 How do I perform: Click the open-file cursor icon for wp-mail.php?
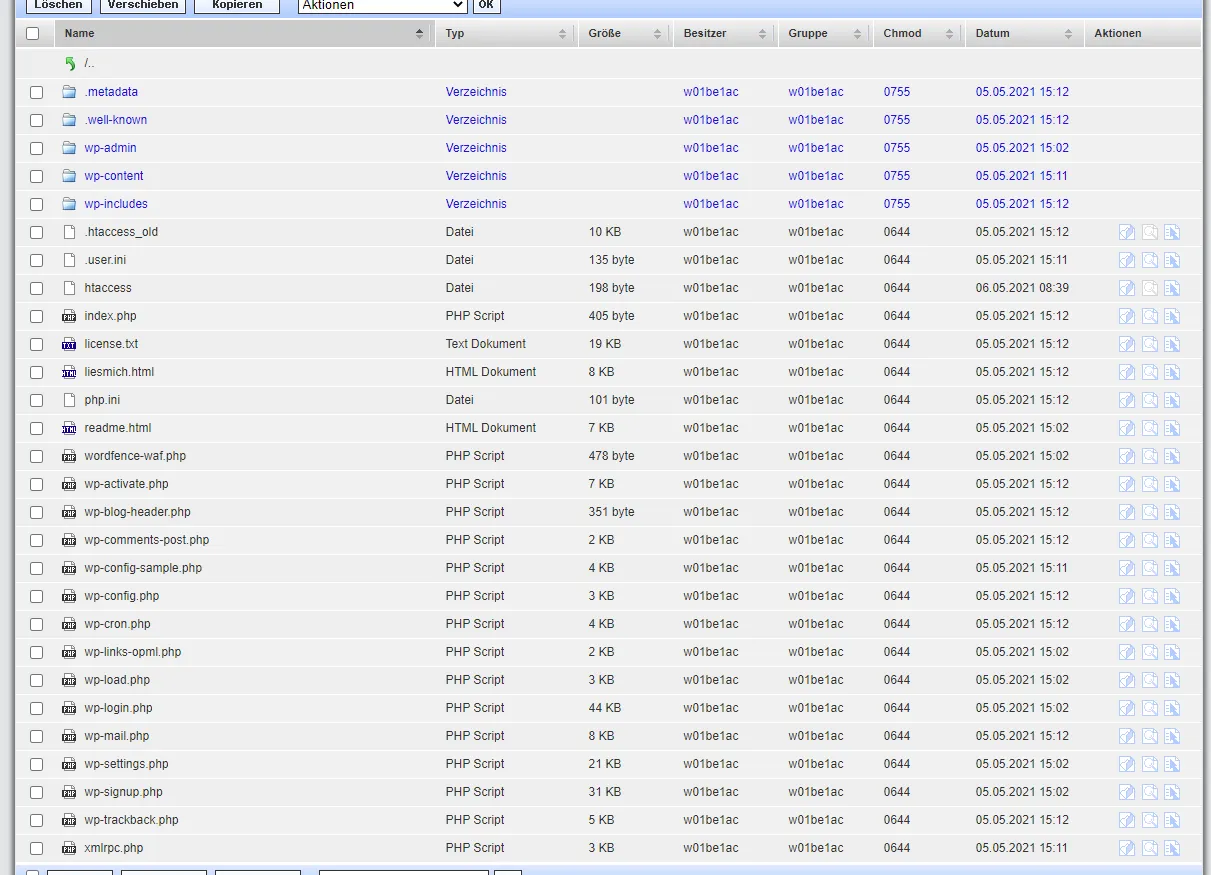(x=1172, y=736)
